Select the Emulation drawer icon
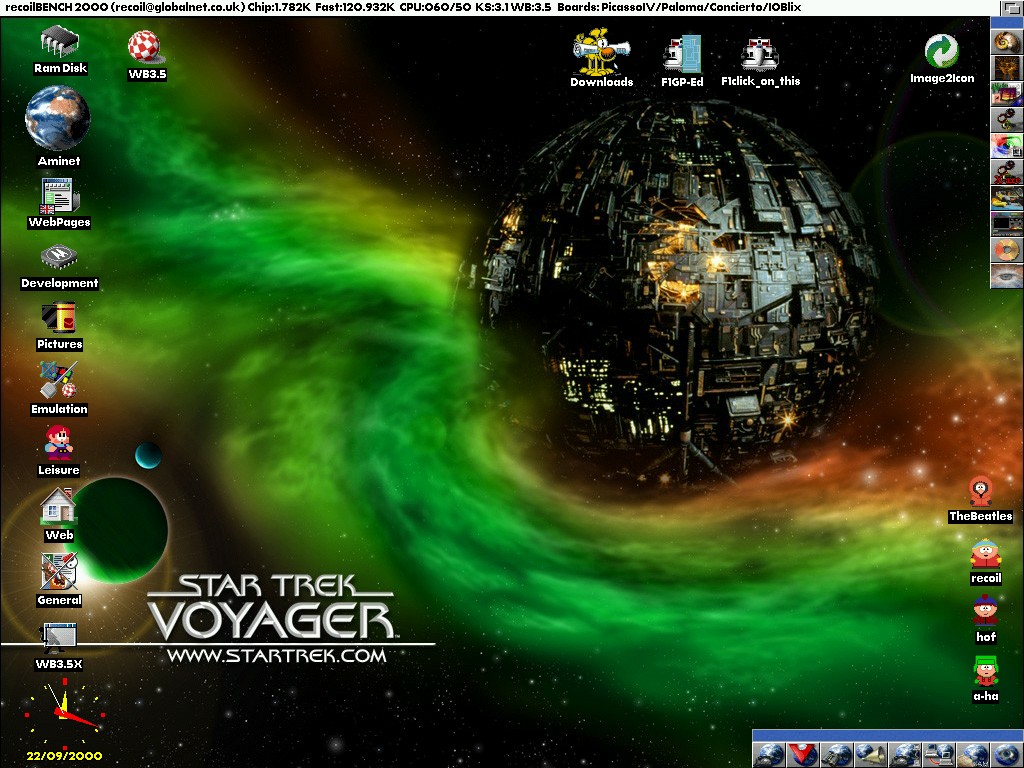This screenshot has height=768, width=1024. click(x=59, y=381)
